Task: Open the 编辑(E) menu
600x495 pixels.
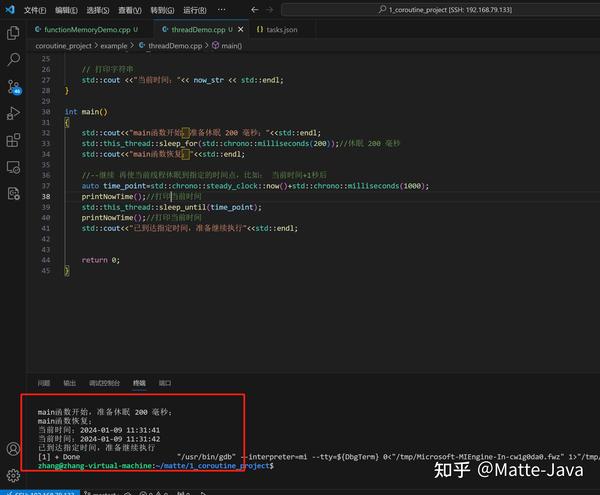Action: point(66,10)
